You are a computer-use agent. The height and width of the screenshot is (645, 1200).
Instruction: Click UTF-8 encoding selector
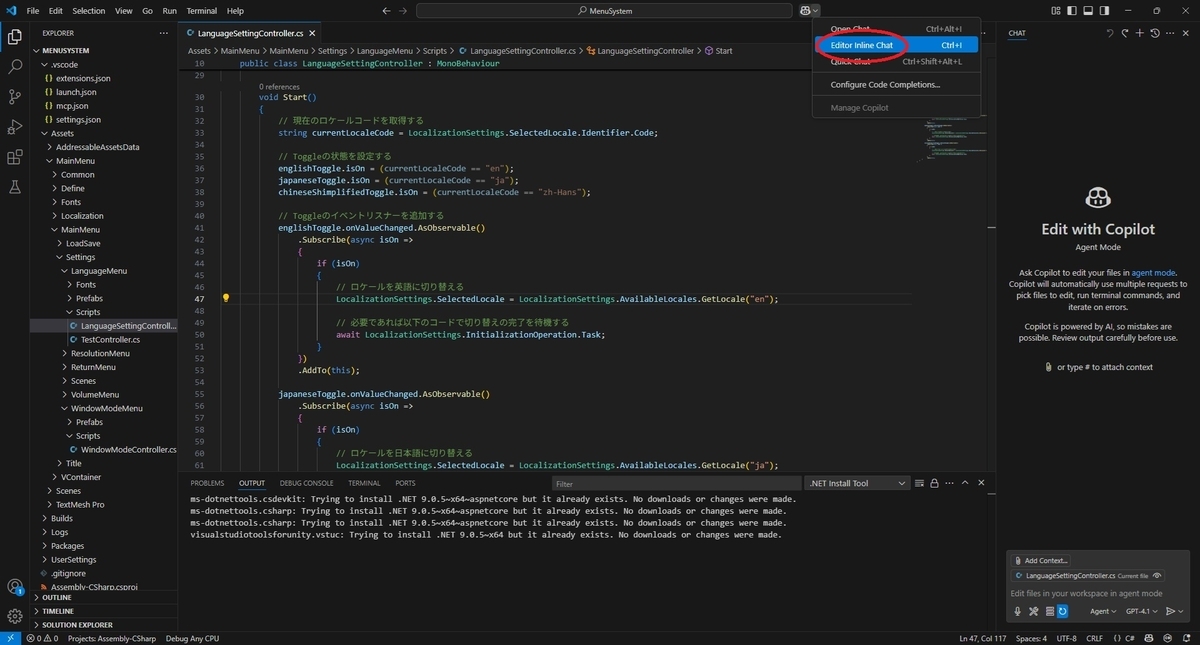click(x=1065, y=638)
